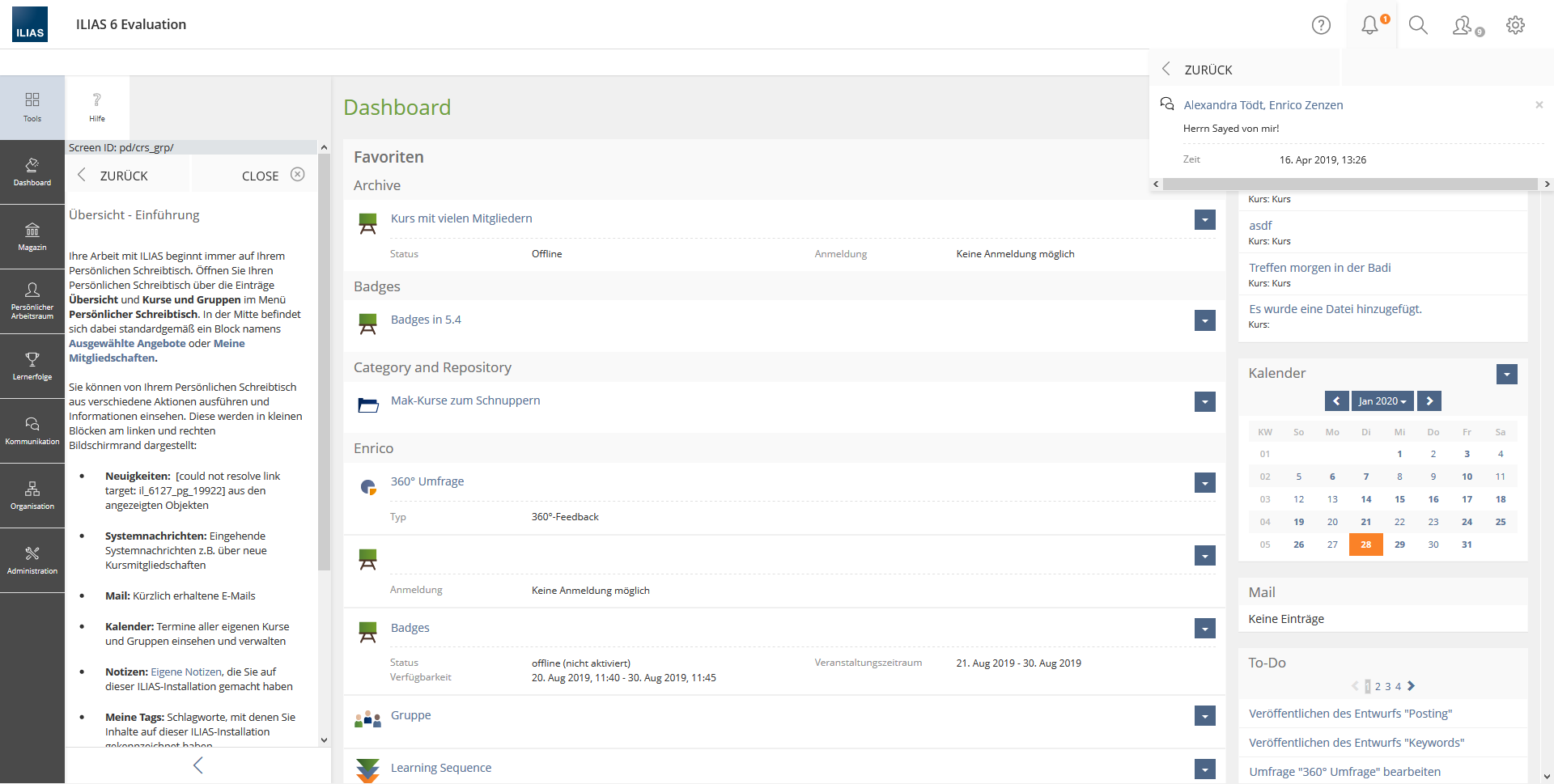This screenshot has height=784, width=1554.
Task: Select the Tools tab
Action: (32, 108)
